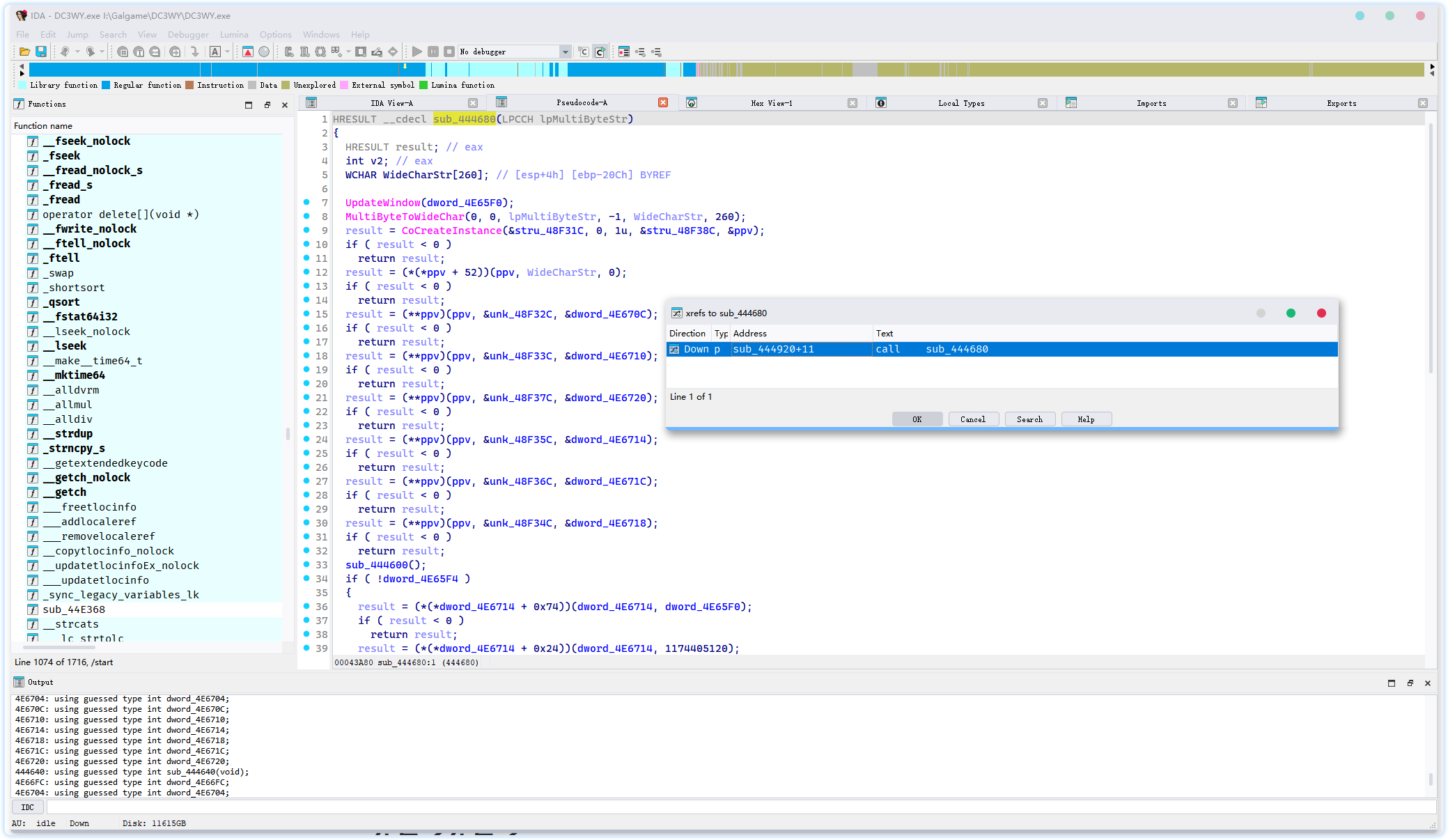Expand the jump-back arrow history dropdown
The height and width of the screenshot is (840, 1448).
click(77, 52)
